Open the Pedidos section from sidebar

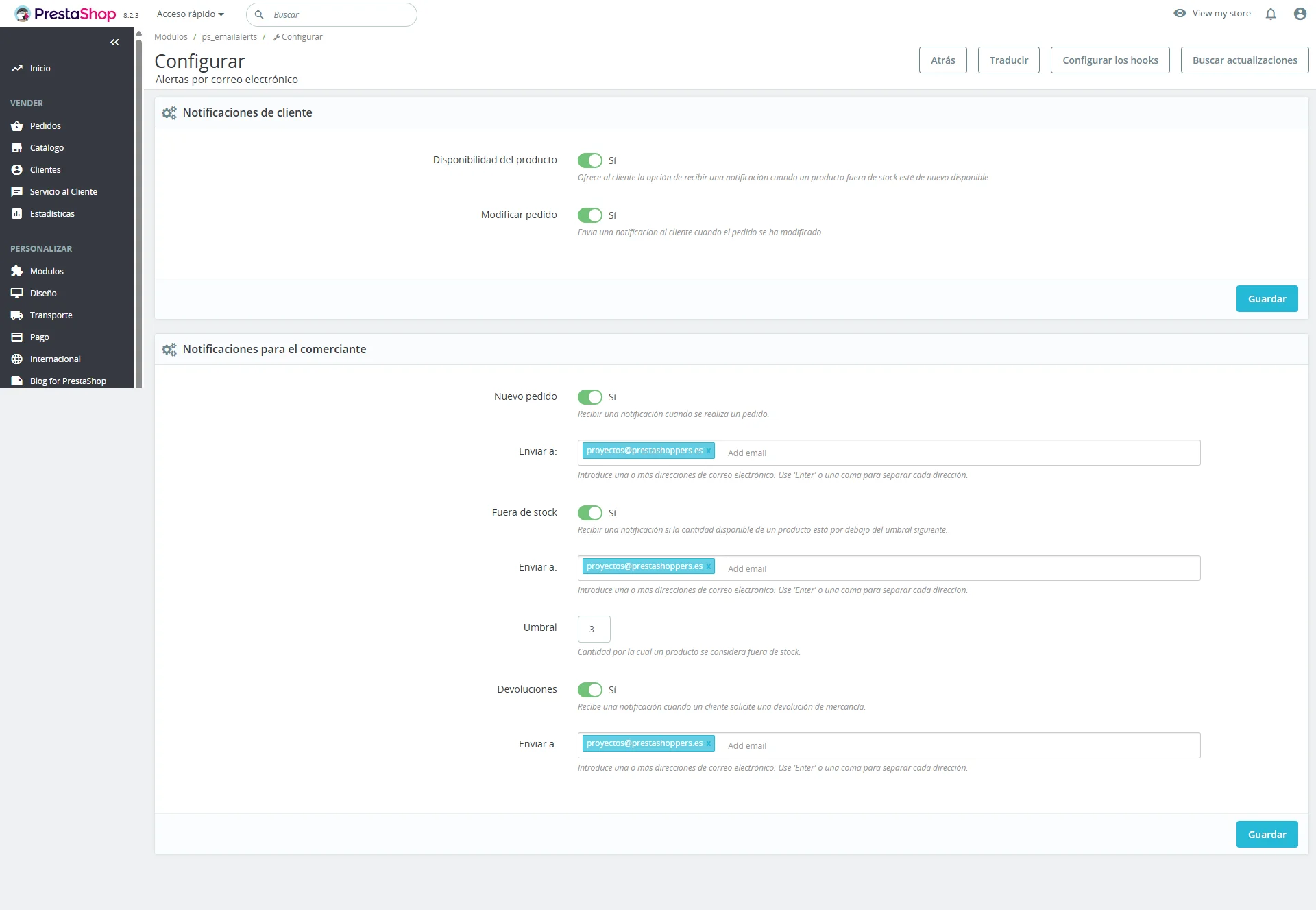(x=17, y=125)
